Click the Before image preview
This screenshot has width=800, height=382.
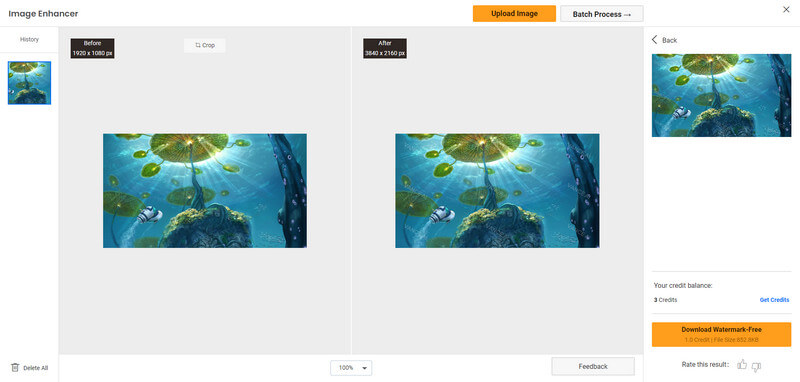205,191
